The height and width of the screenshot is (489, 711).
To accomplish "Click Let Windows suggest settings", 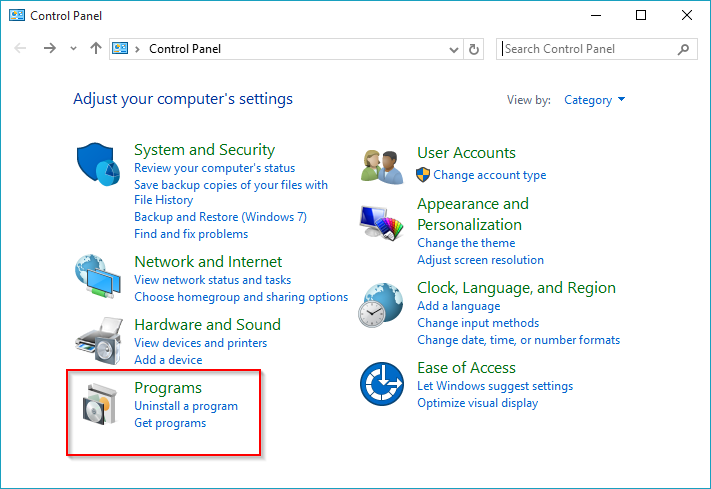I will 495,386.
